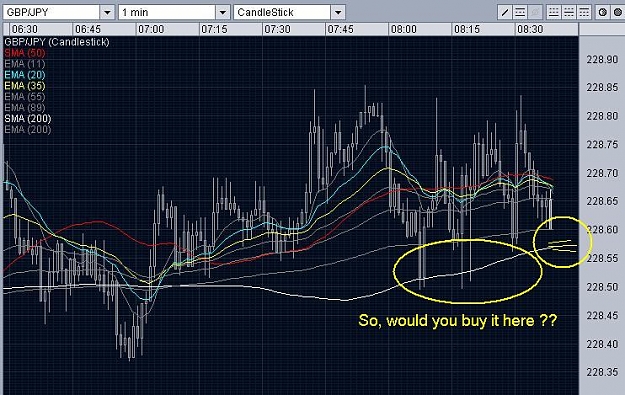Image resolution: width=625 pixels, height=395 pixels.
Task: Select the trend line drawing tool
Action: coord(505,12)
